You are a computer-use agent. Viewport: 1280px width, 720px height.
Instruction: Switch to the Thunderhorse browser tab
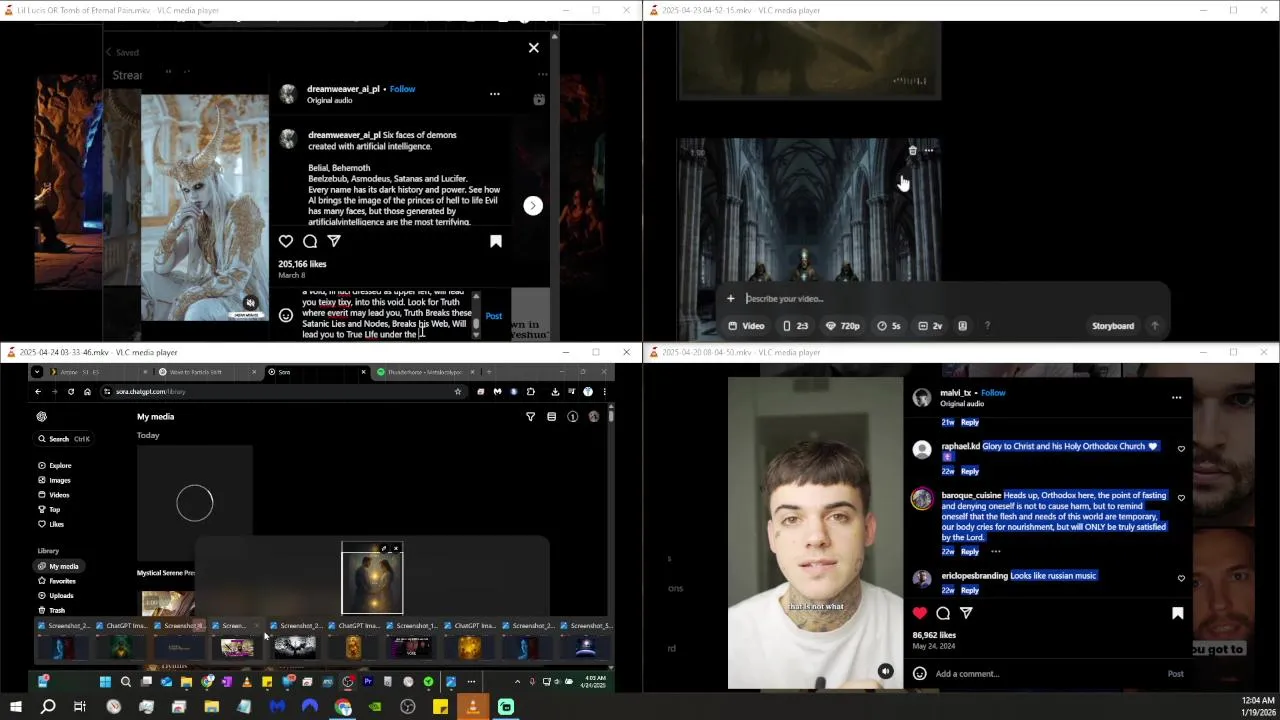pos(425,372)
